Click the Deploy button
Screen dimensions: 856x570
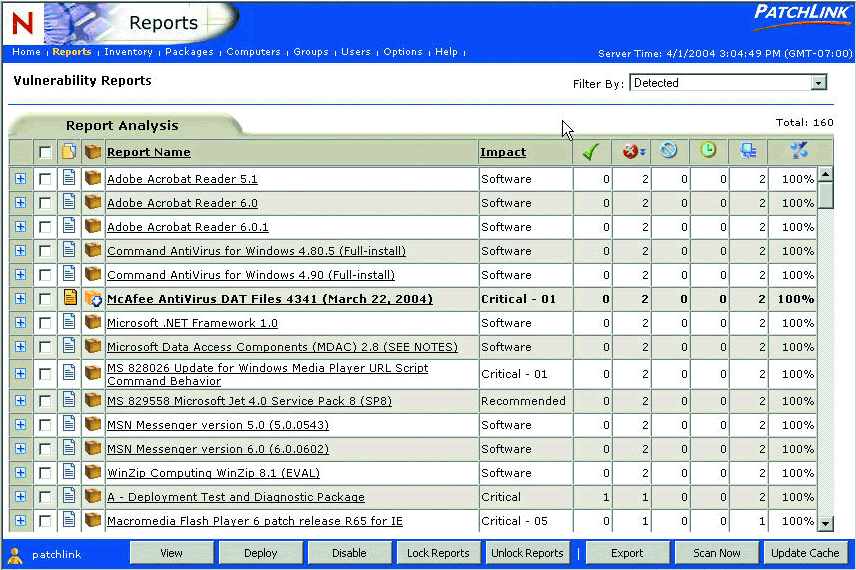coord(260,553)
